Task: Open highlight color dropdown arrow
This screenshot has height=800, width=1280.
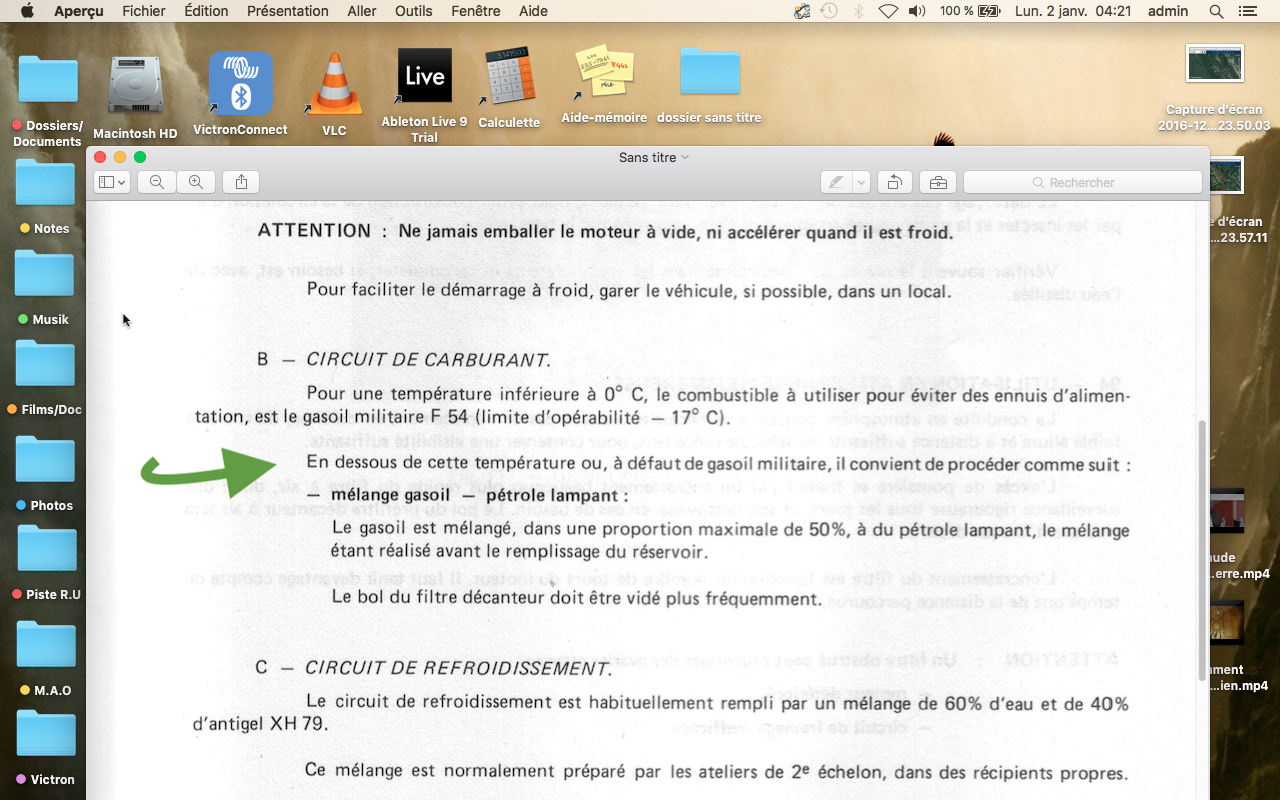Action: pyautogui.click(x=860, y=182)
